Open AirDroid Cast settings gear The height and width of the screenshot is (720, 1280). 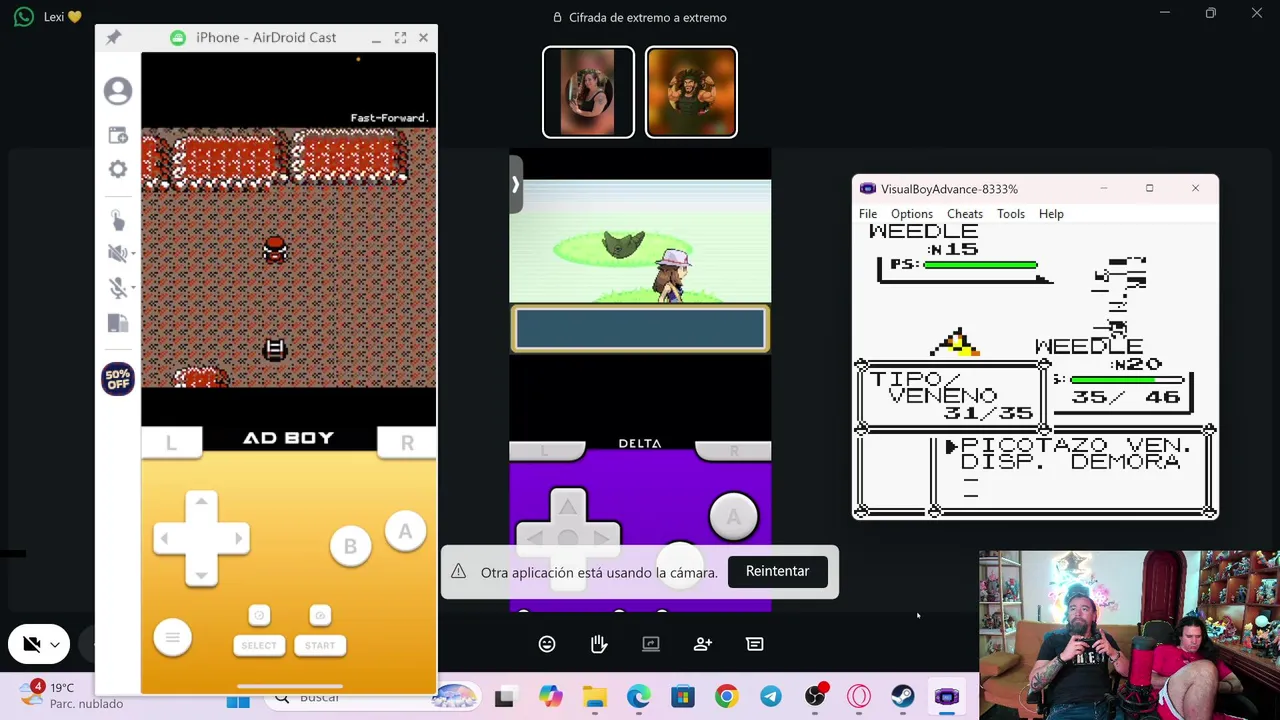click(118, 169)
